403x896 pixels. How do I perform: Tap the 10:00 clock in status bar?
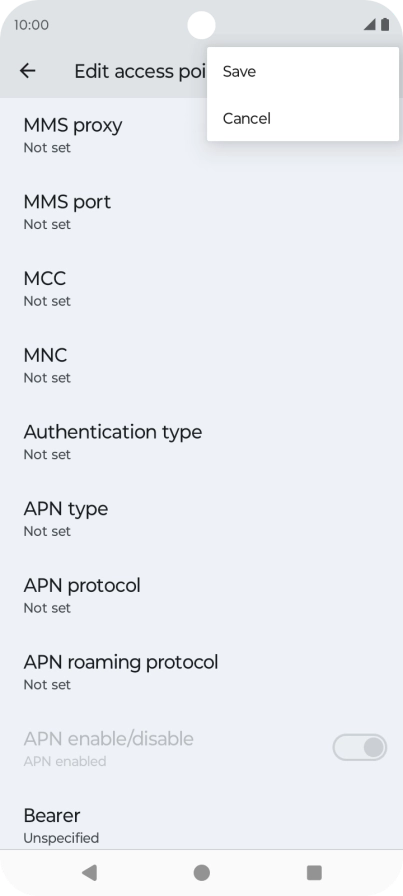(x=31, y=25)
